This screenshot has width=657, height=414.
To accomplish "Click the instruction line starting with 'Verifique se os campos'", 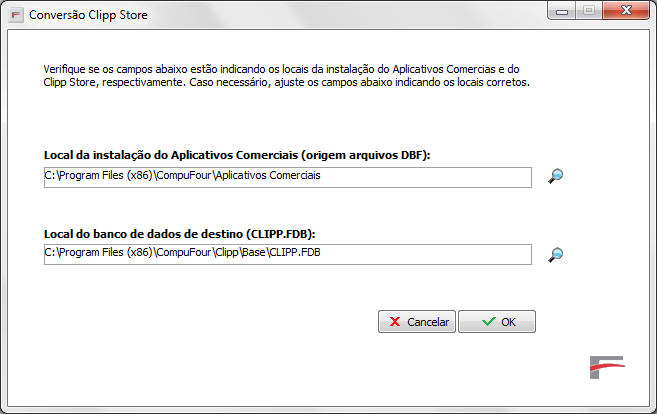I will (x=282, y=68).
